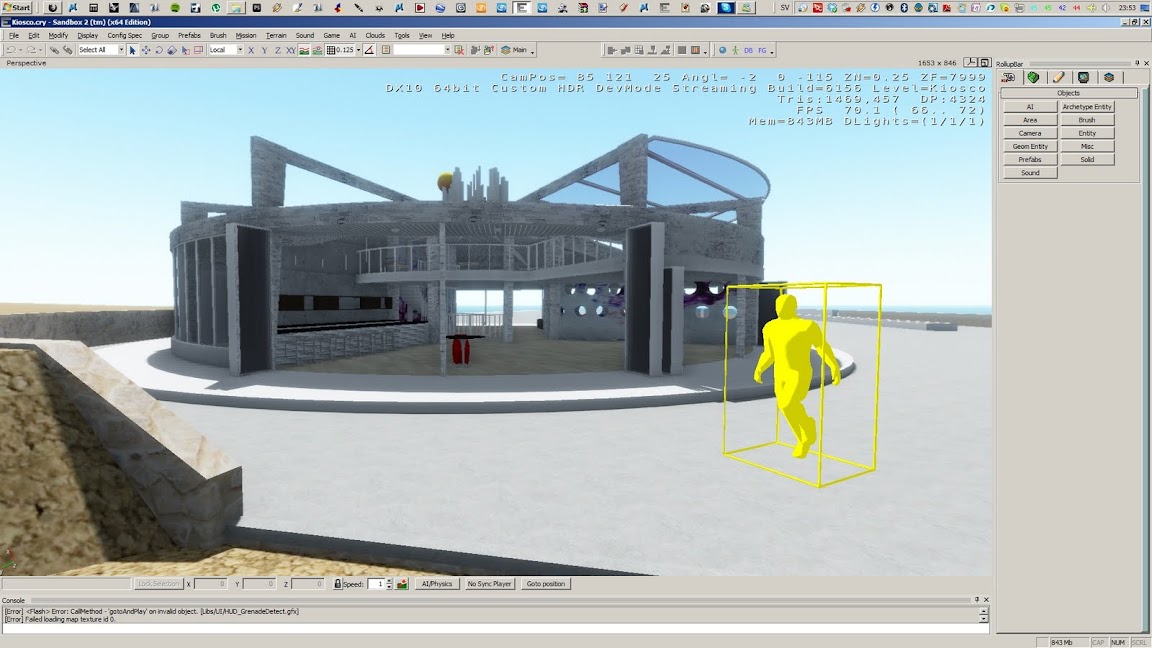This screenshot has width=1152, height=648.
Task: Click the green character editor icon
Action: [735, 51]
